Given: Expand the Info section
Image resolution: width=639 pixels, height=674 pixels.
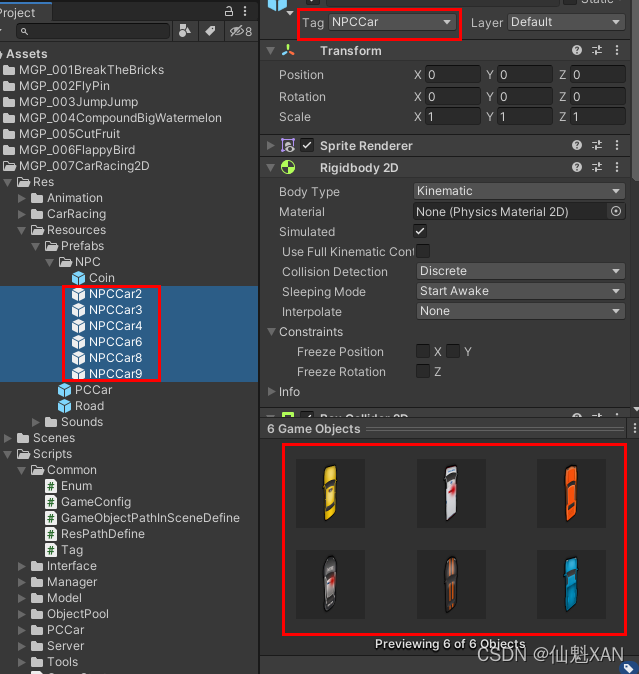Looking at the screenshot, I should pyautogui.click(x=271, y=391).
